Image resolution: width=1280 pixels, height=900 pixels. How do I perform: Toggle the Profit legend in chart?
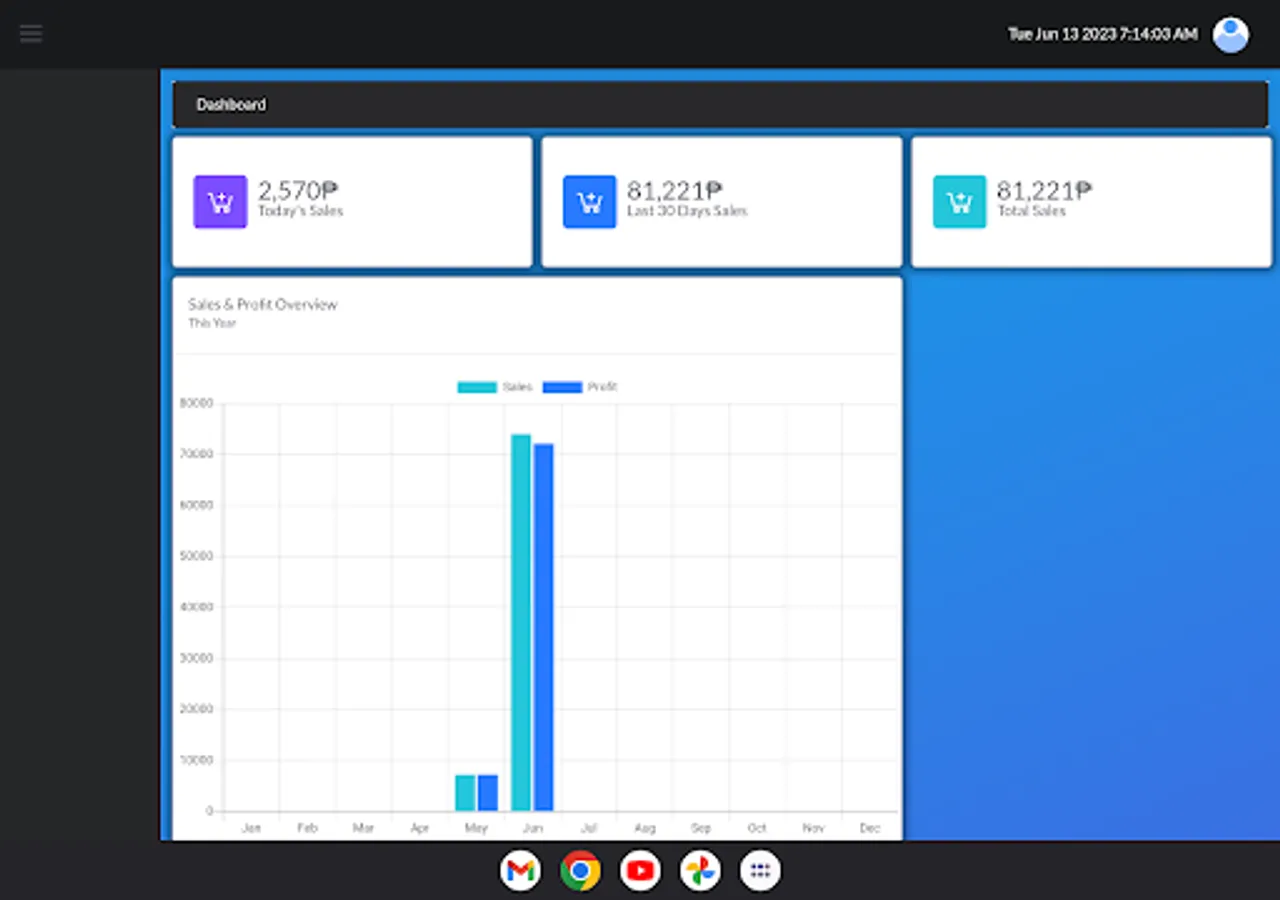[580, 387]
